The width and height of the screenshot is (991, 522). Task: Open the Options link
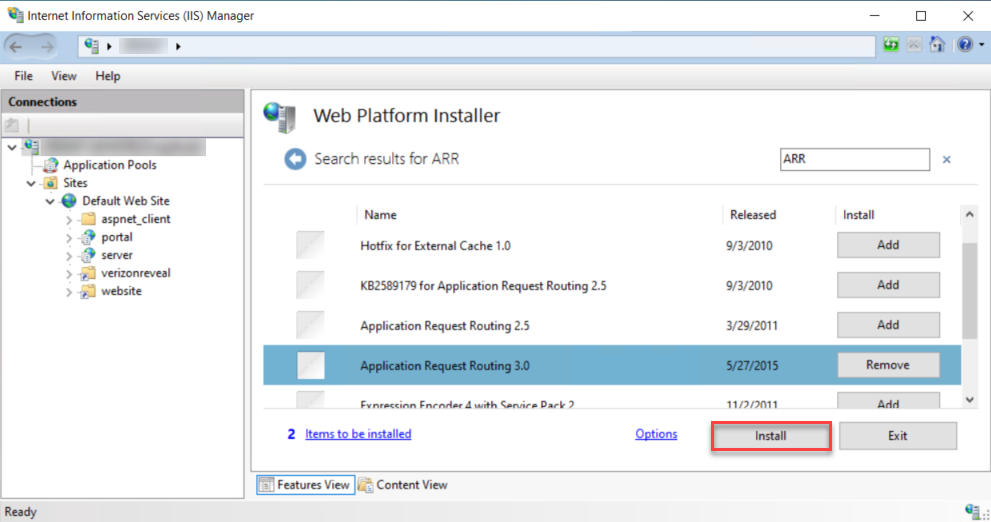click(656, 434)
